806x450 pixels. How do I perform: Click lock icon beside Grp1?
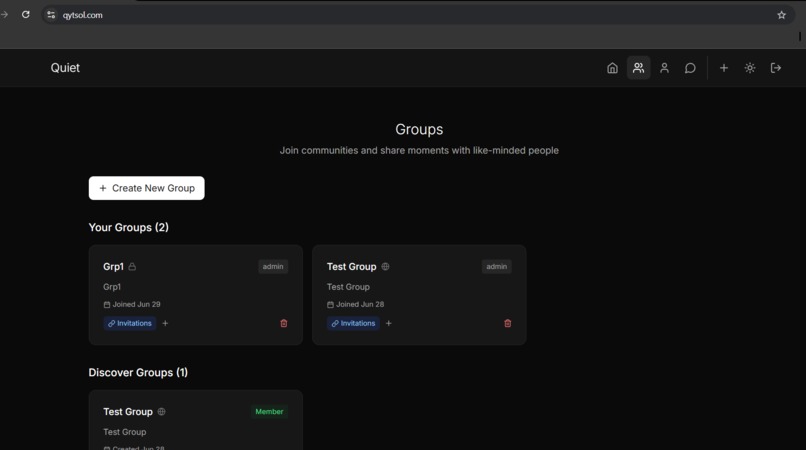pos(132,266)
